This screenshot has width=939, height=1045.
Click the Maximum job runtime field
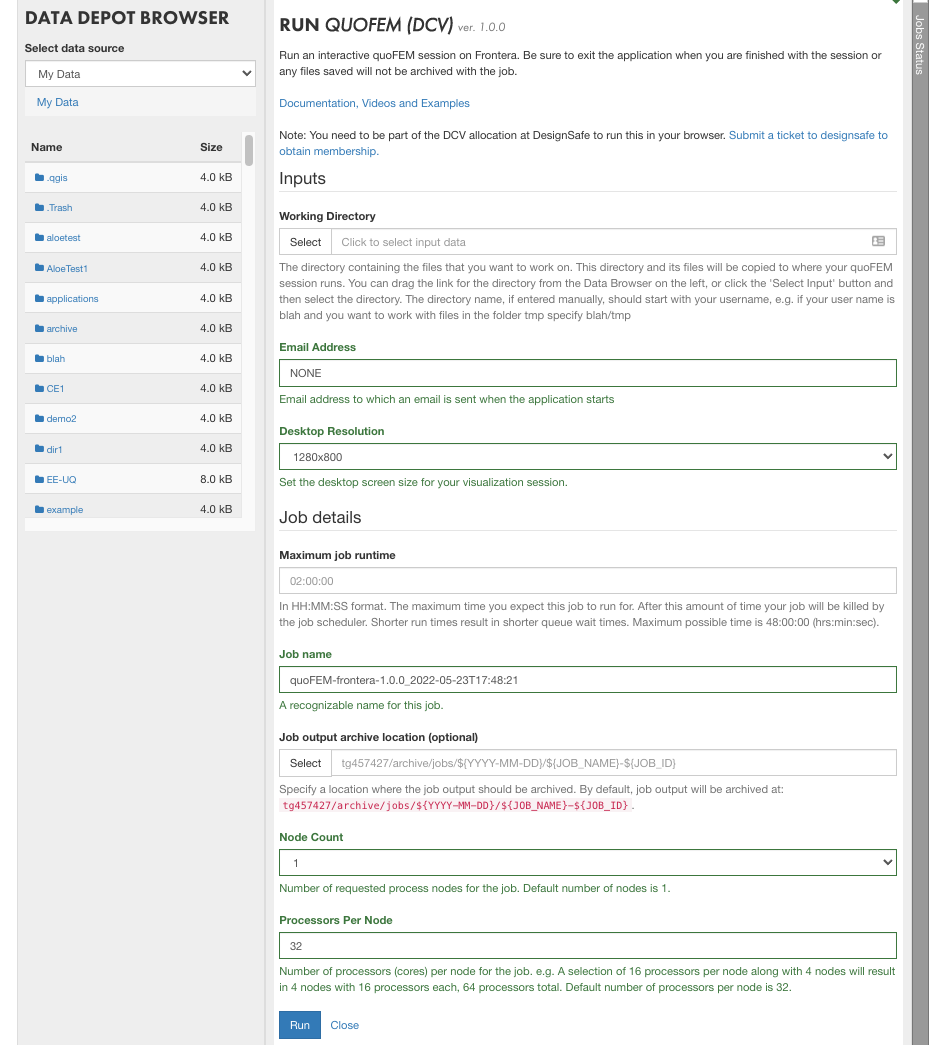pyautogui.click(x=587, y=581)
